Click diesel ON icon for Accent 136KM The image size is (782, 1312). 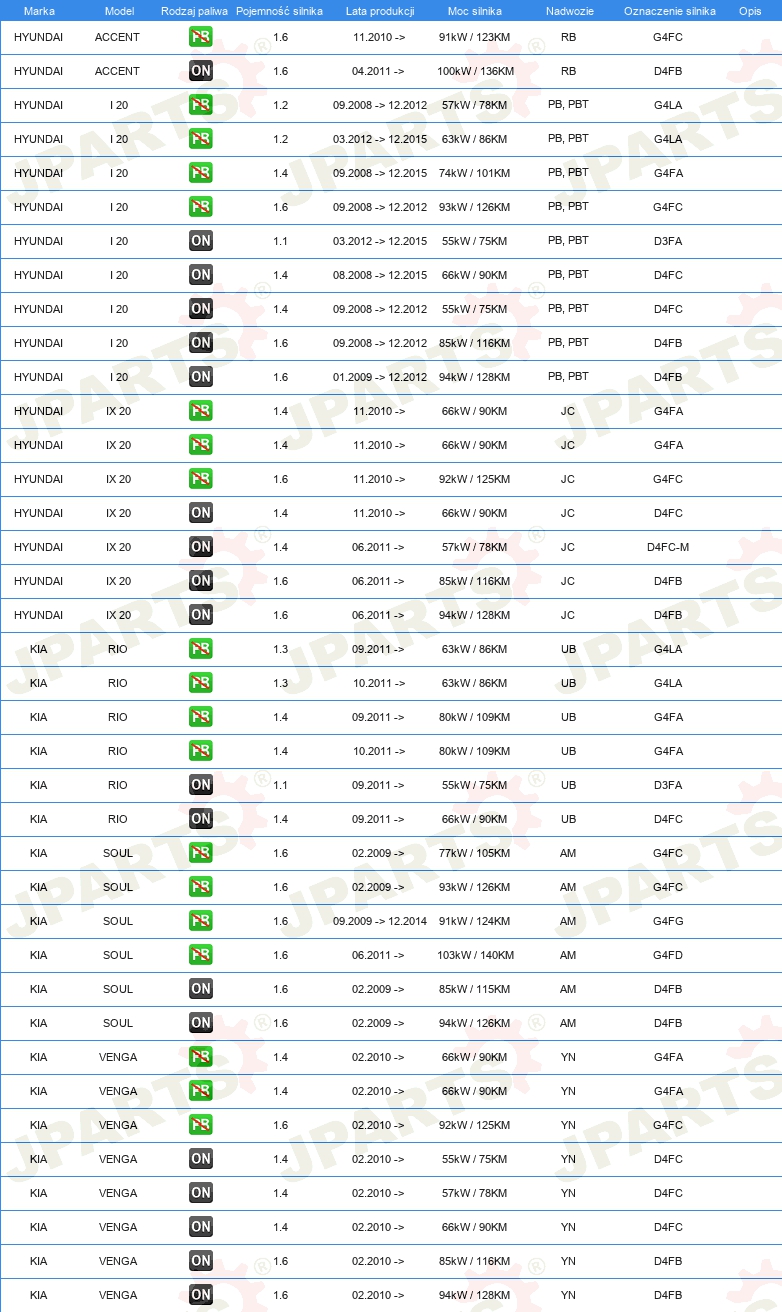point(201,71)
